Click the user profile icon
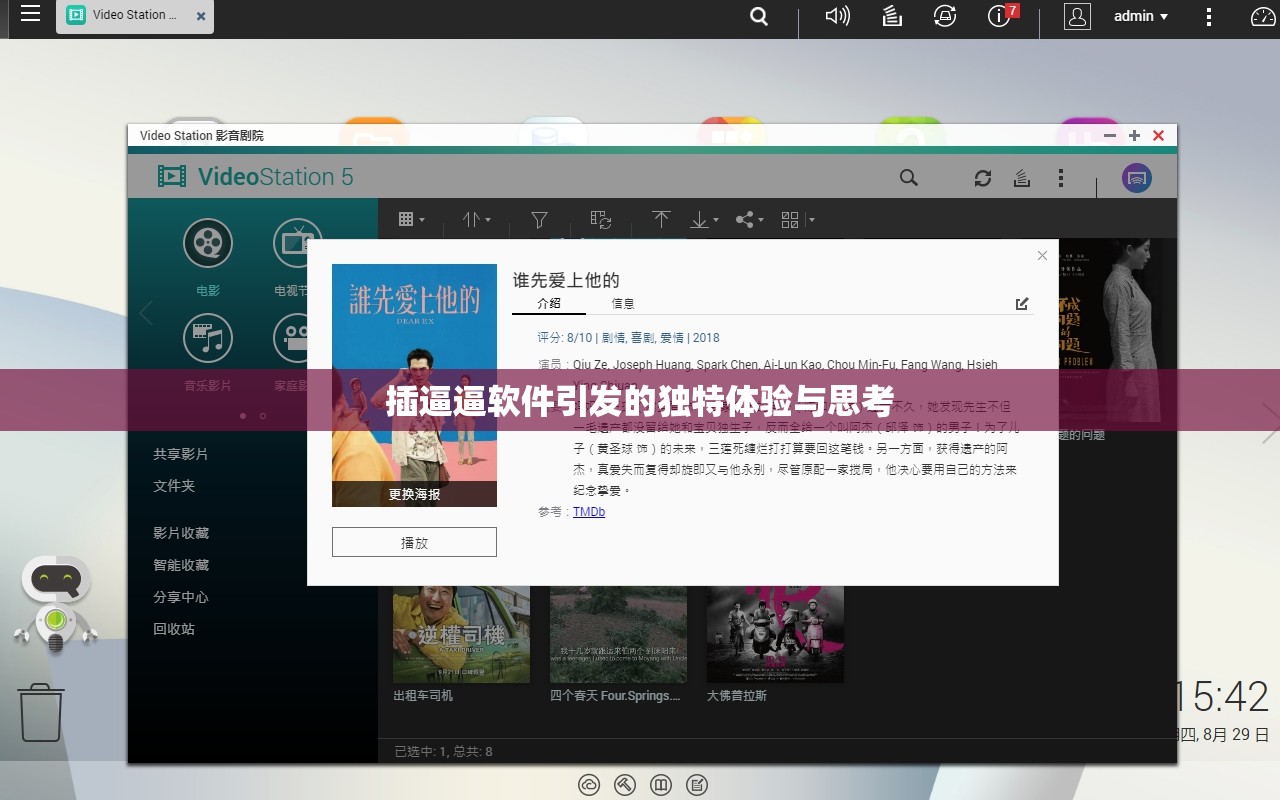 (1077, 16)
